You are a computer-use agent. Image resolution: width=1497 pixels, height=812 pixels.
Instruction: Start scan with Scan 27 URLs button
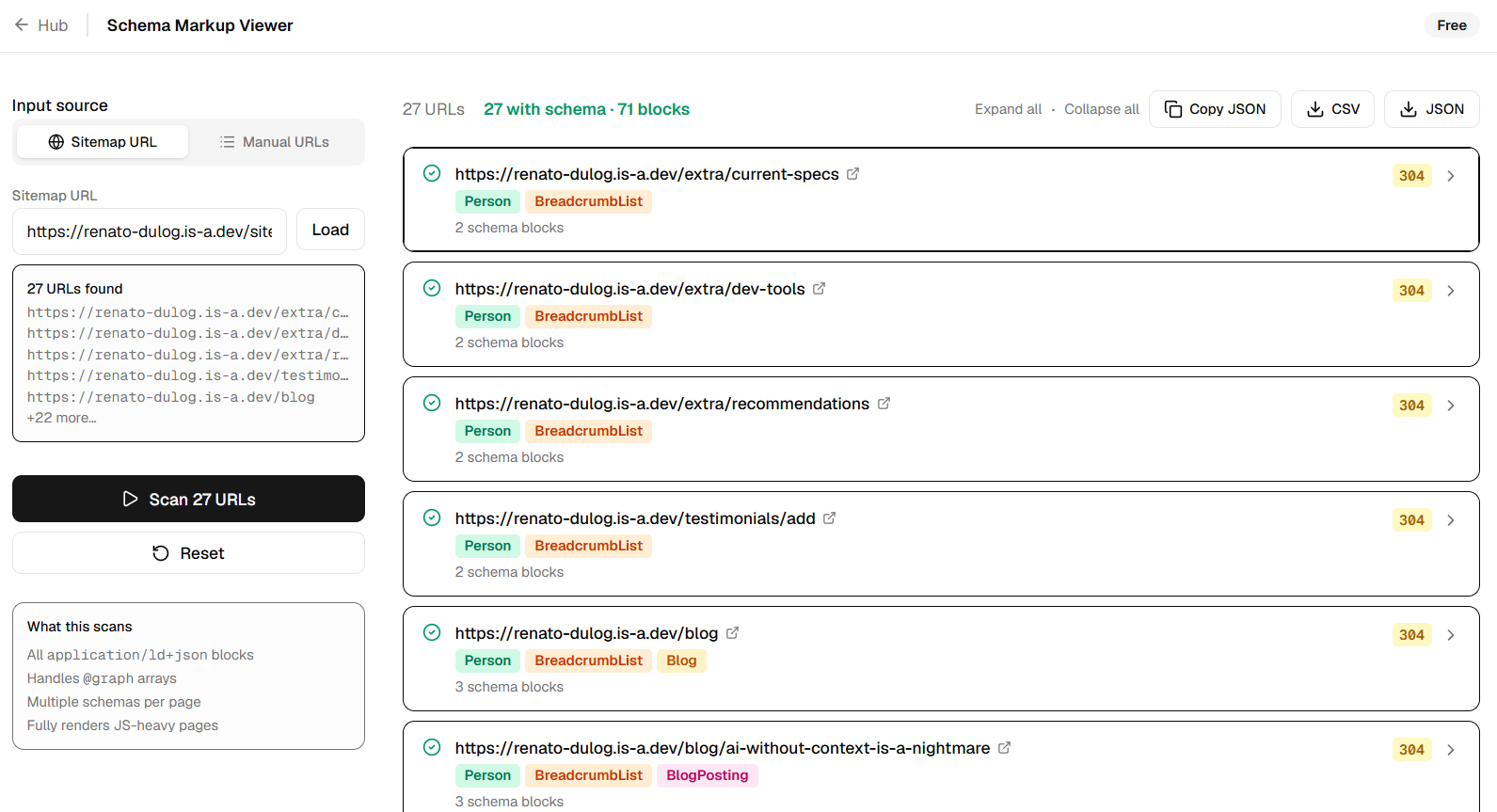click(x=188, y=499)
